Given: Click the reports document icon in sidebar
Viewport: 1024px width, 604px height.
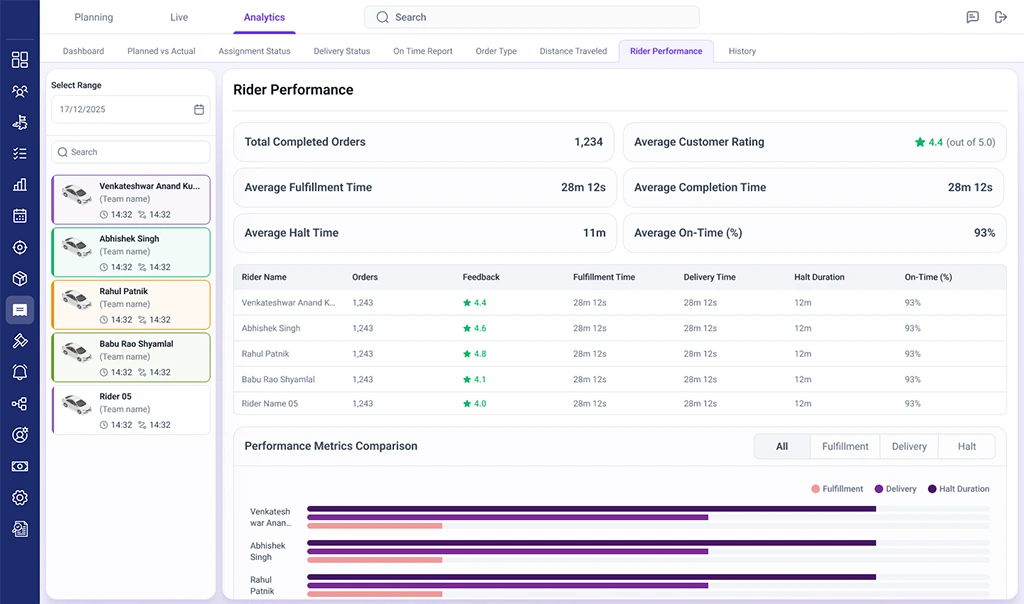Looking at the screenshot, I should click(20, 529).
